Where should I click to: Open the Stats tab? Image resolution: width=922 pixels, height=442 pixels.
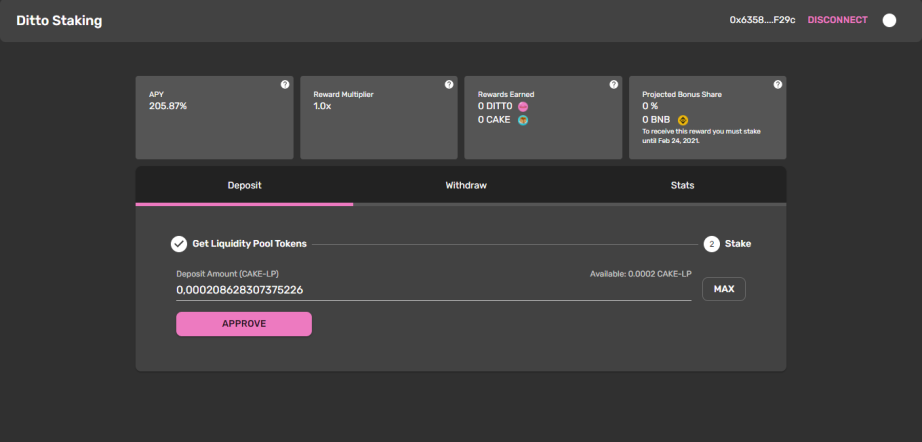coord(682,186)
